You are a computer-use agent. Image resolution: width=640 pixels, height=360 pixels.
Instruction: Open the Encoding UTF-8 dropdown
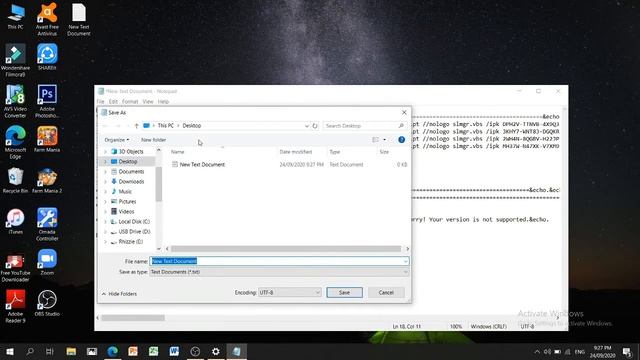pos(289,292)
